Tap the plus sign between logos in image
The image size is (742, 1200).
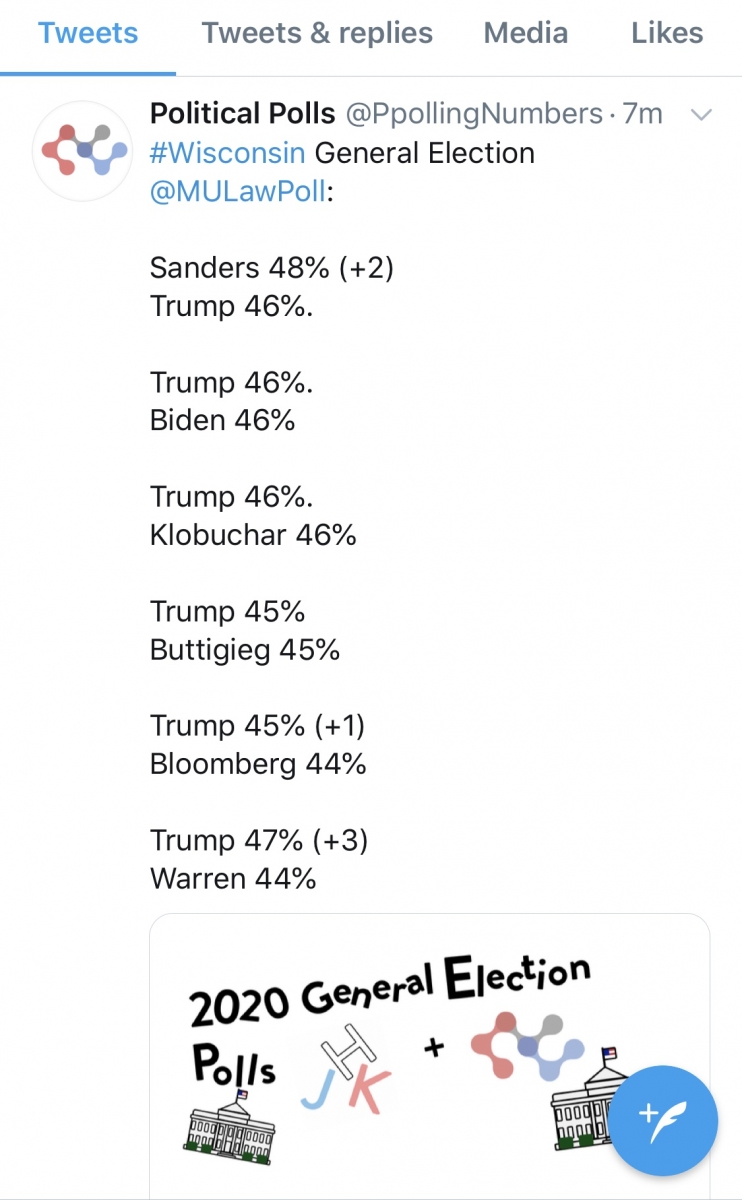(x=434, y=1049)
